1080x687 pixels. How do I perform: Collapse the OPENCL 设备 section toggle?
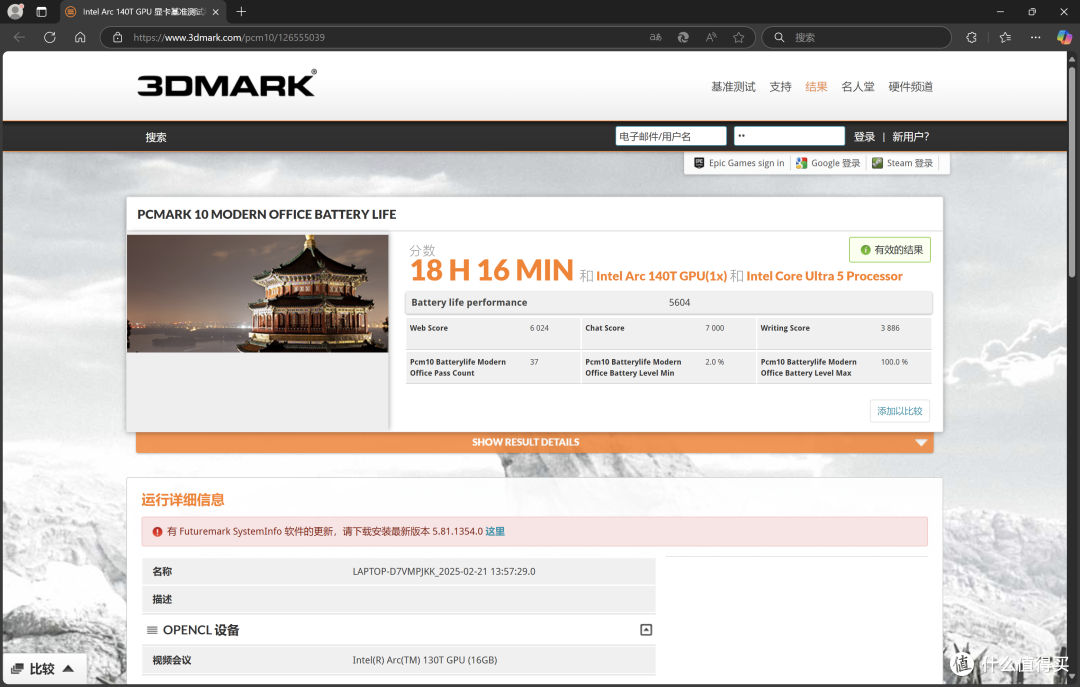click(x=646, y=630)
